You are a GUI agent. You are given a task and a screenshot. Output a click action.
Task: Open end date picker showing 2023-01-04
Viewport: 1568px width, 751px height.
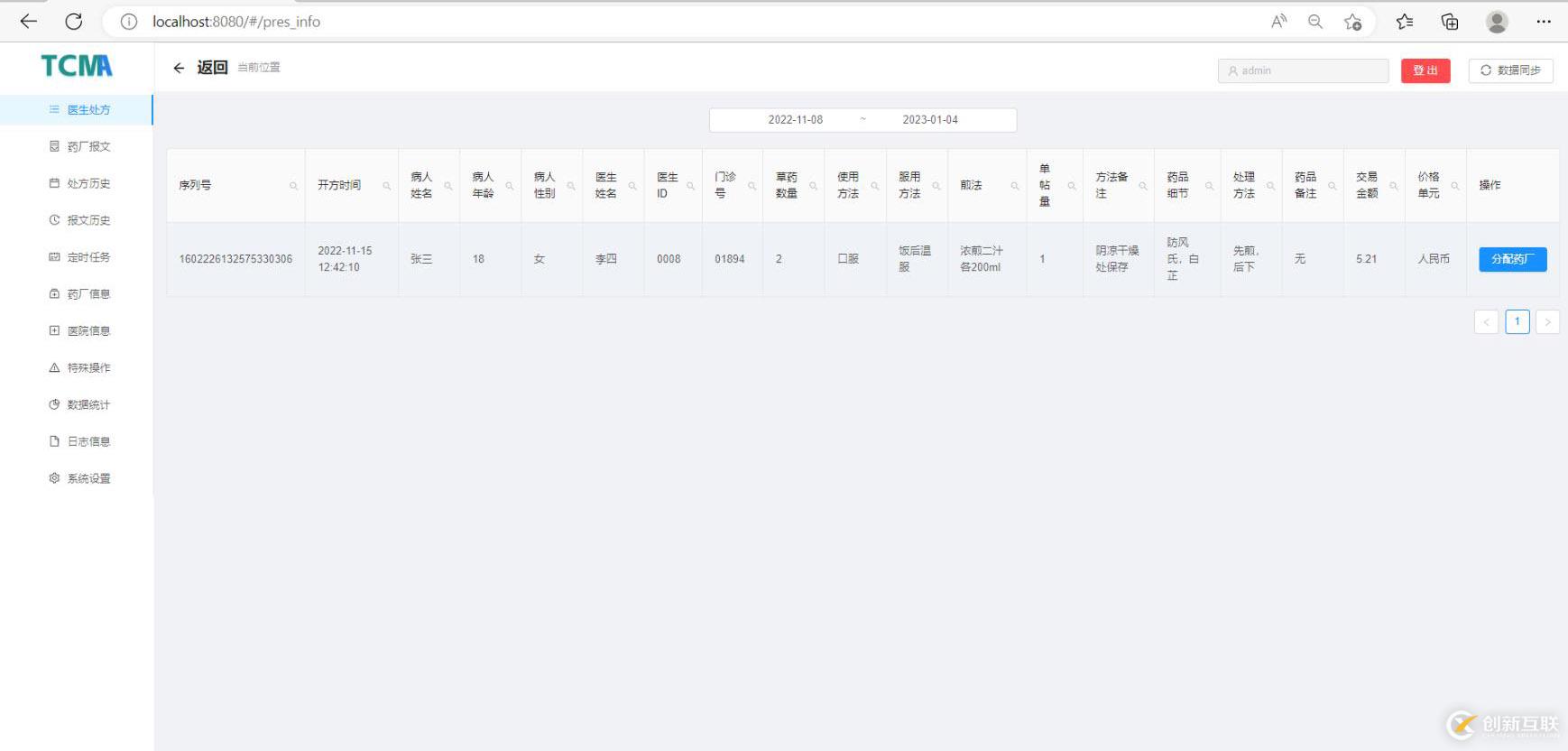point(930,120)
